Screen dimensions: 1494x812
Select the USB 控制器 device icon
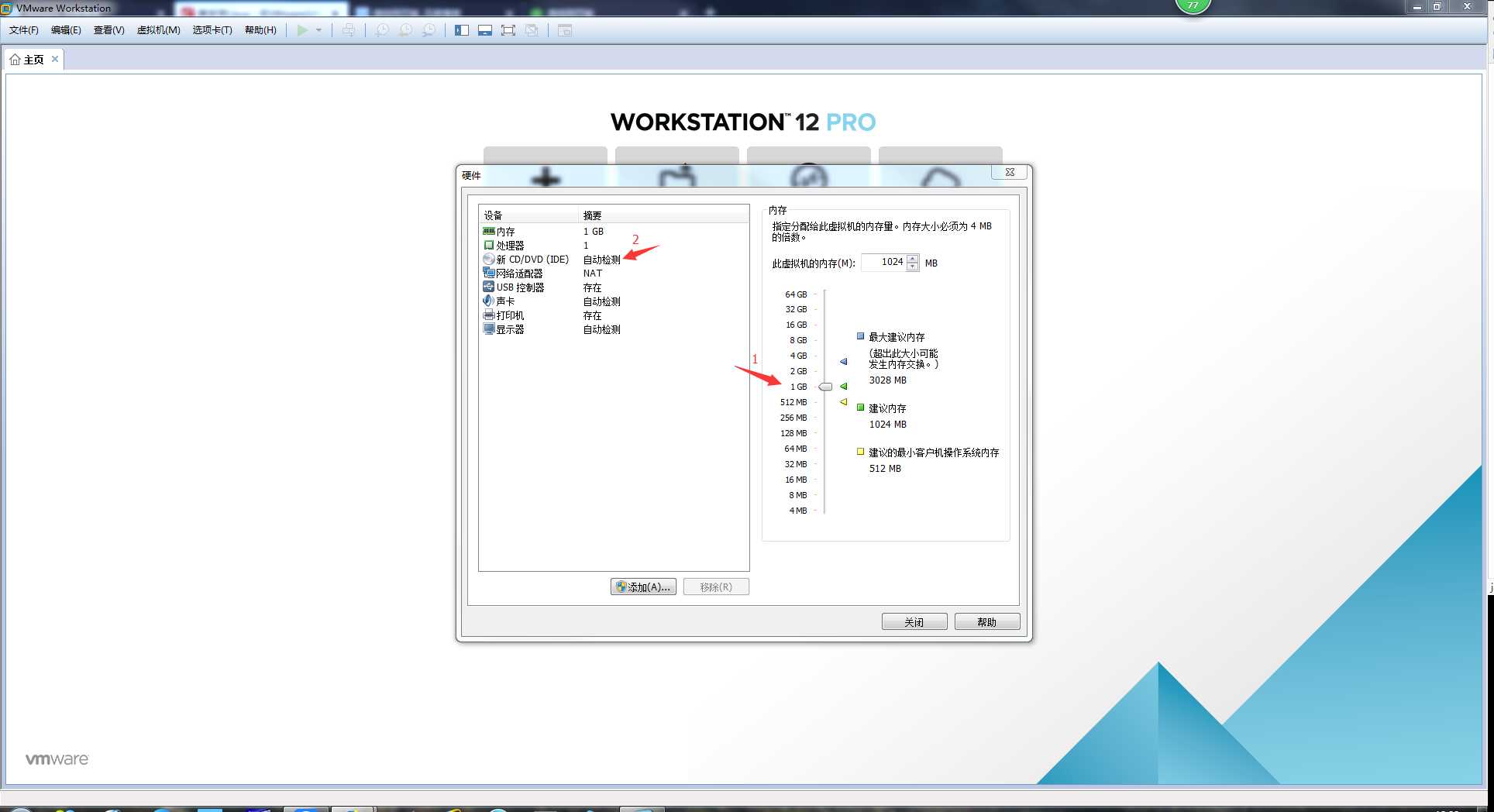[488, 287]
